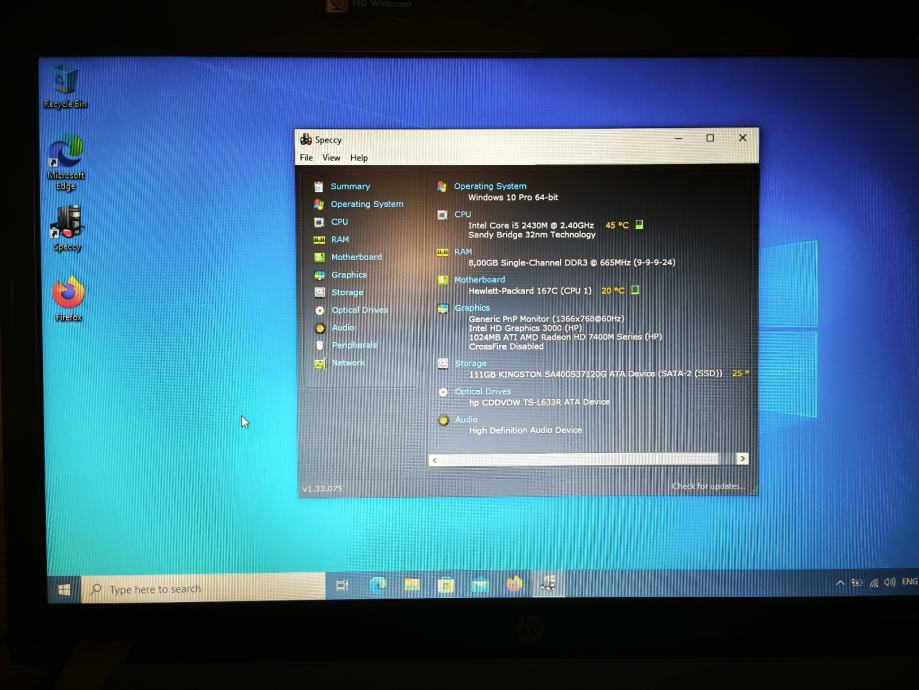Viewport: 919px width, 690px height.
Task: Click the Optical Drives disc icon in sidebar
Action: pos(319,310)
